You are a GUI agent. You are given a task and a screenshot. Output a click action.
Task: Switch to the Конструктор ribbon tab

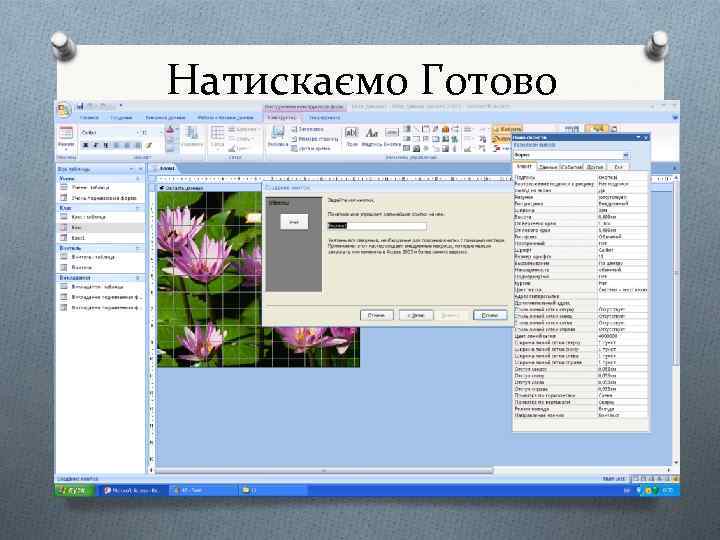[281, 118]
